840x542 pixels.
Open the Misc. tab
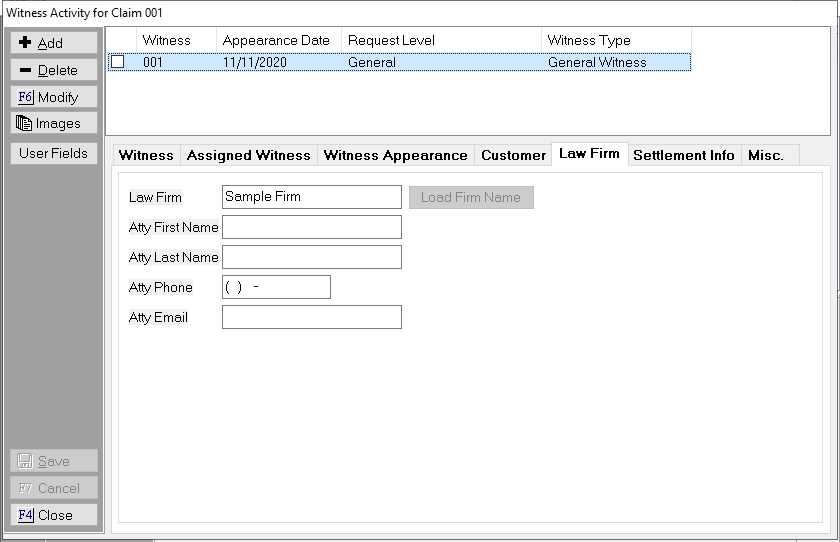pos(766,155)
